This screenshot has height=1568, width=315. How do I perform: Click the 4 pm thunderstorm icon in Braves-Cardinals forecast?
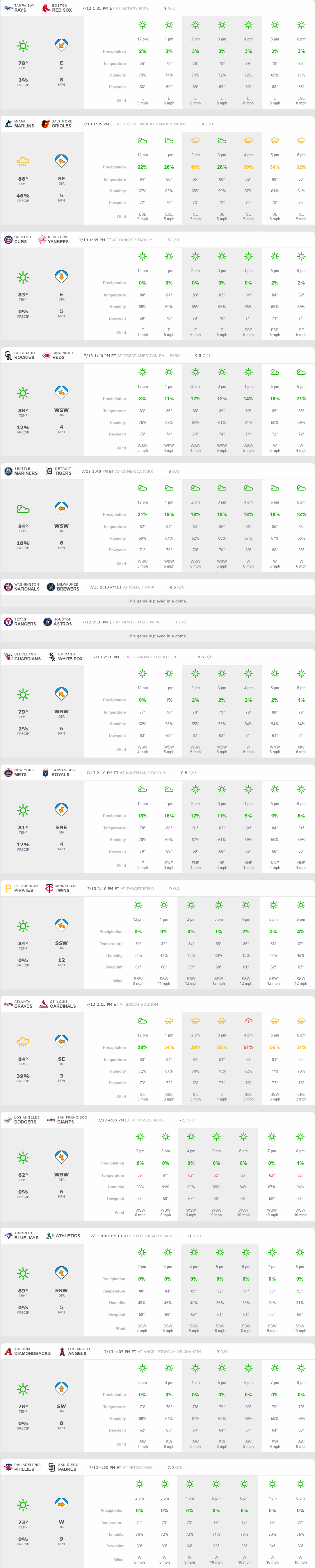[248, 1021]
